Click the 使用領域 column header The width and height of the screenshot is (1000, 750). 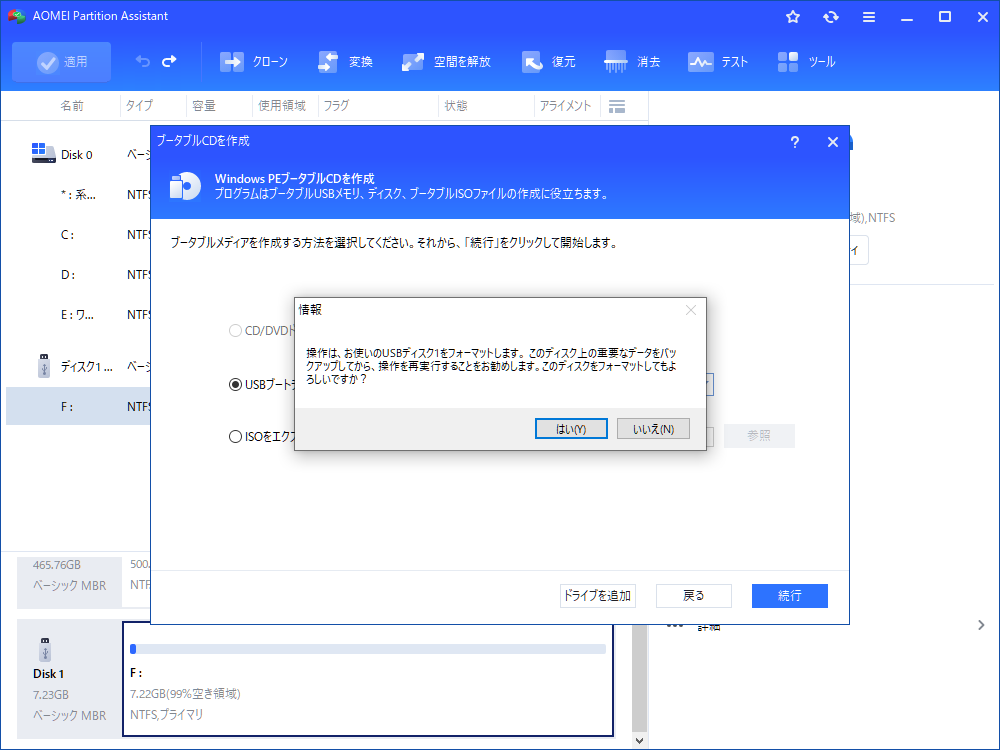point(282,106)
